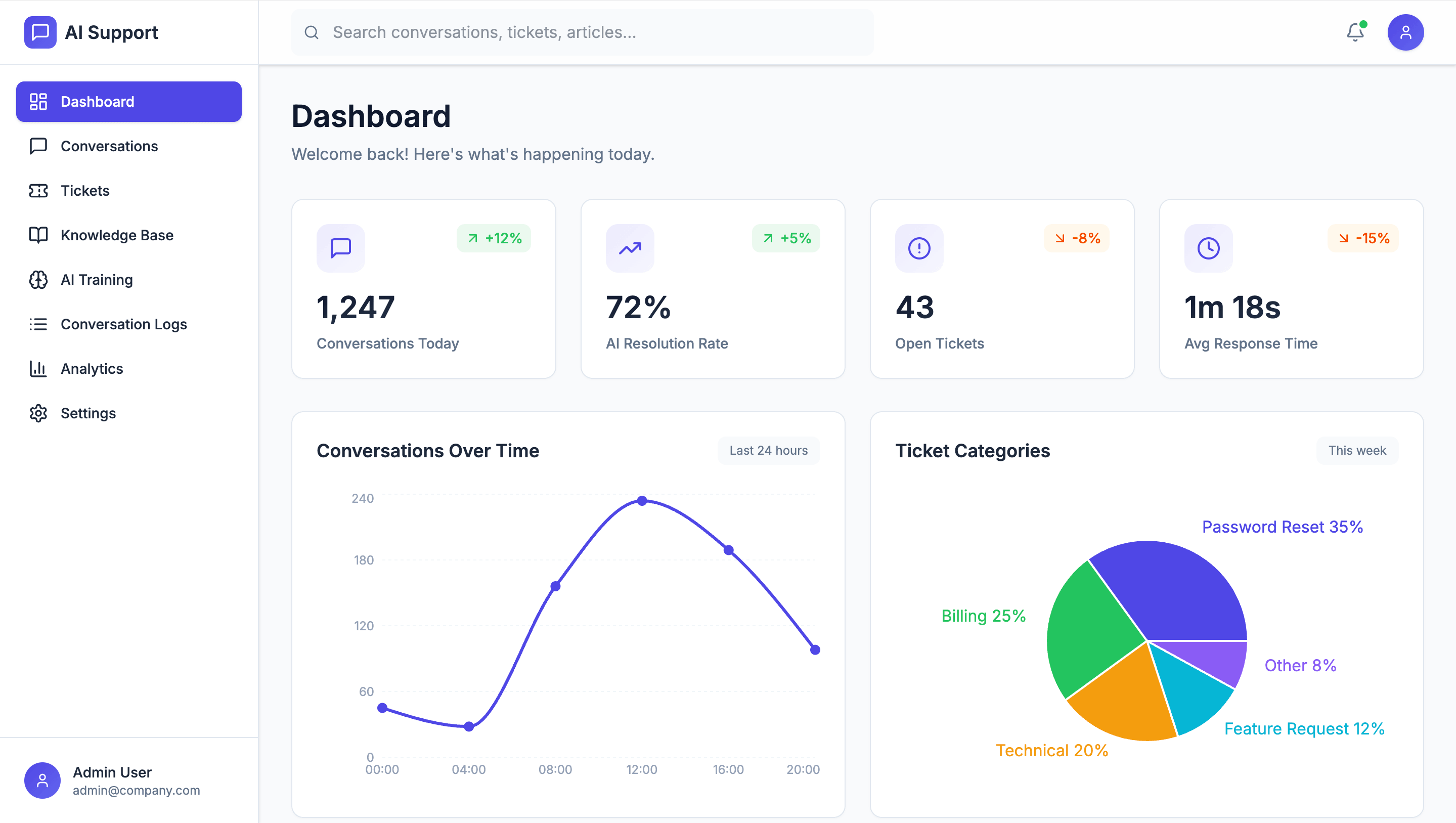
Task: Open the Last 24 hours range selector
Action: pos(768,451)
